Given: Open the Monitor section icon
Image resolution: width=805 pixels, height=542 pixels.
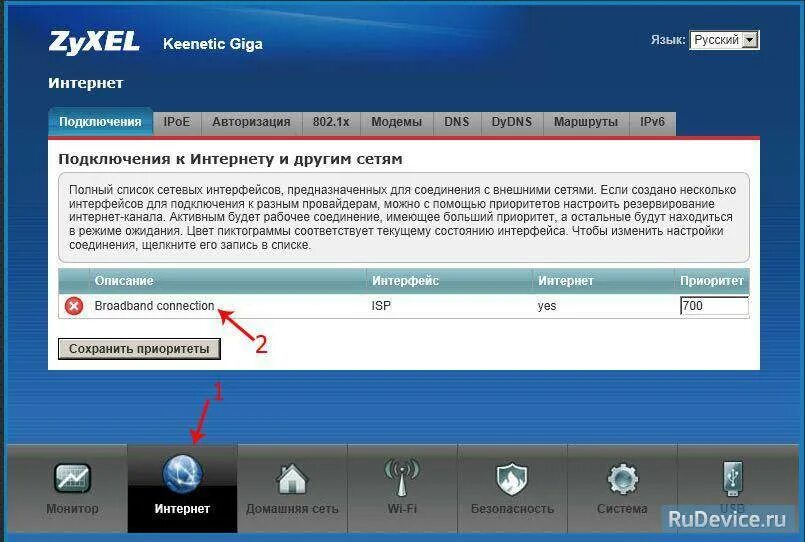Looking at the screenshot, I should pyautogui.click(x=72, y=478).
